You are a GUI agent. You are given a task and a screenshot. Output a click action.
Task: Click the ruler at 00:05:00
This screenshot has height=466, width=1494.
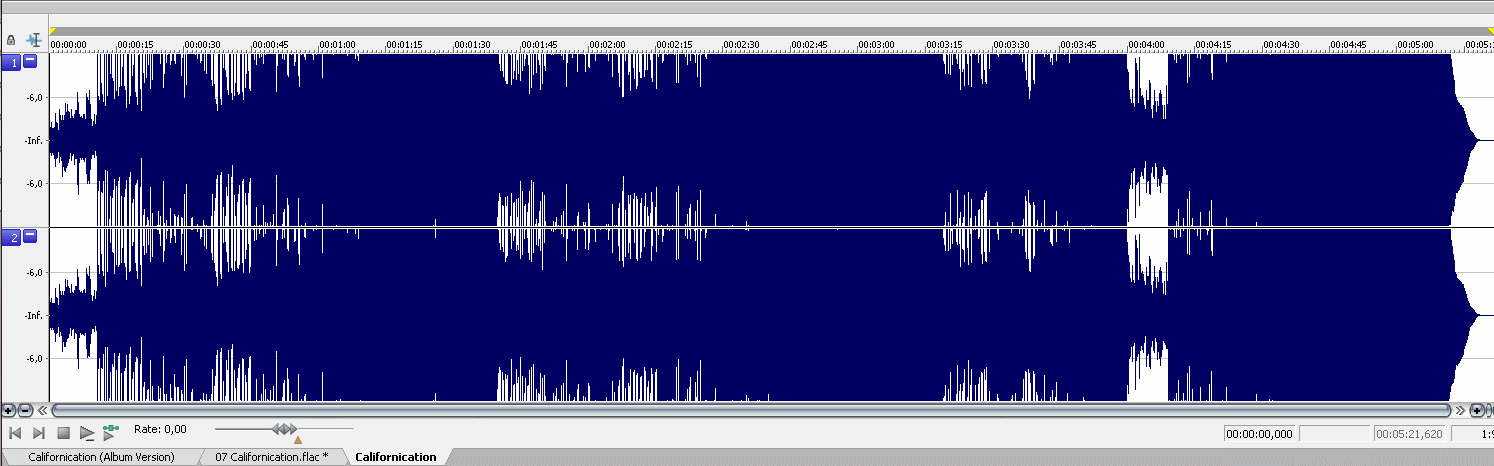(x=1416, y=45)
